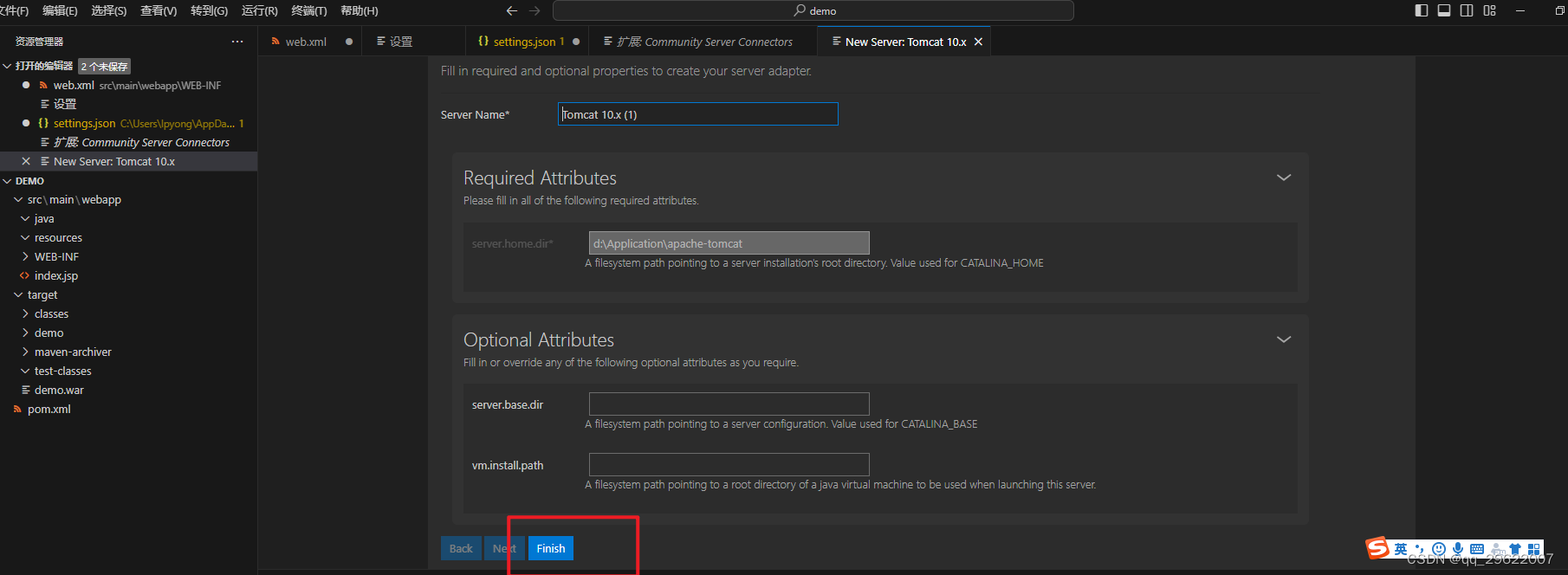The width and height of the screenshot is (1568, 575).
Task: Click demo.war file icon in explorer
Action: pyautogui.click(x=26, y=390)
